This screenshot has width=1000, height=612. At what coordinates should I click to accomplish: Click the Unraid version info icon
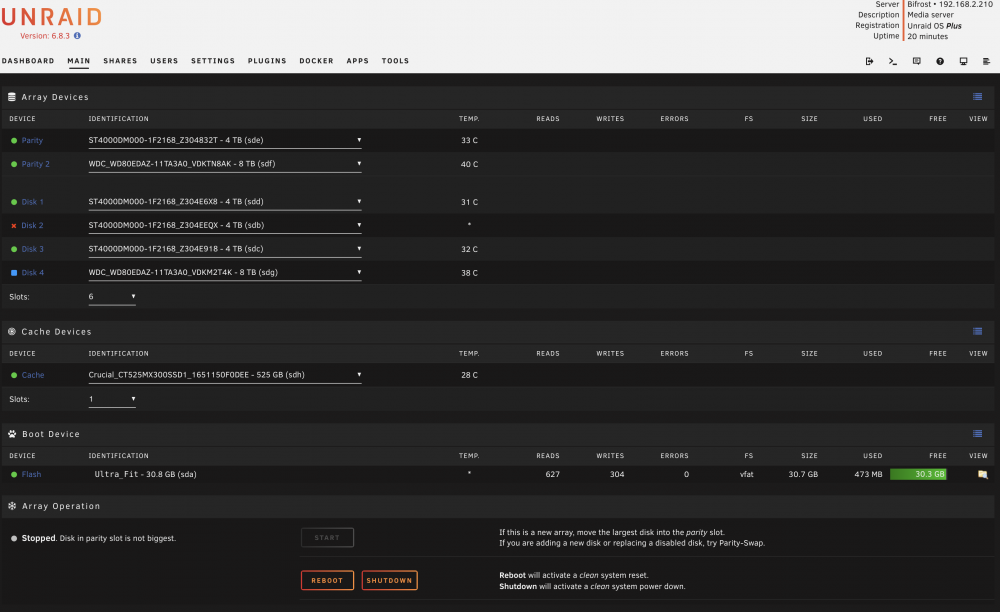(x=77, y=36)
